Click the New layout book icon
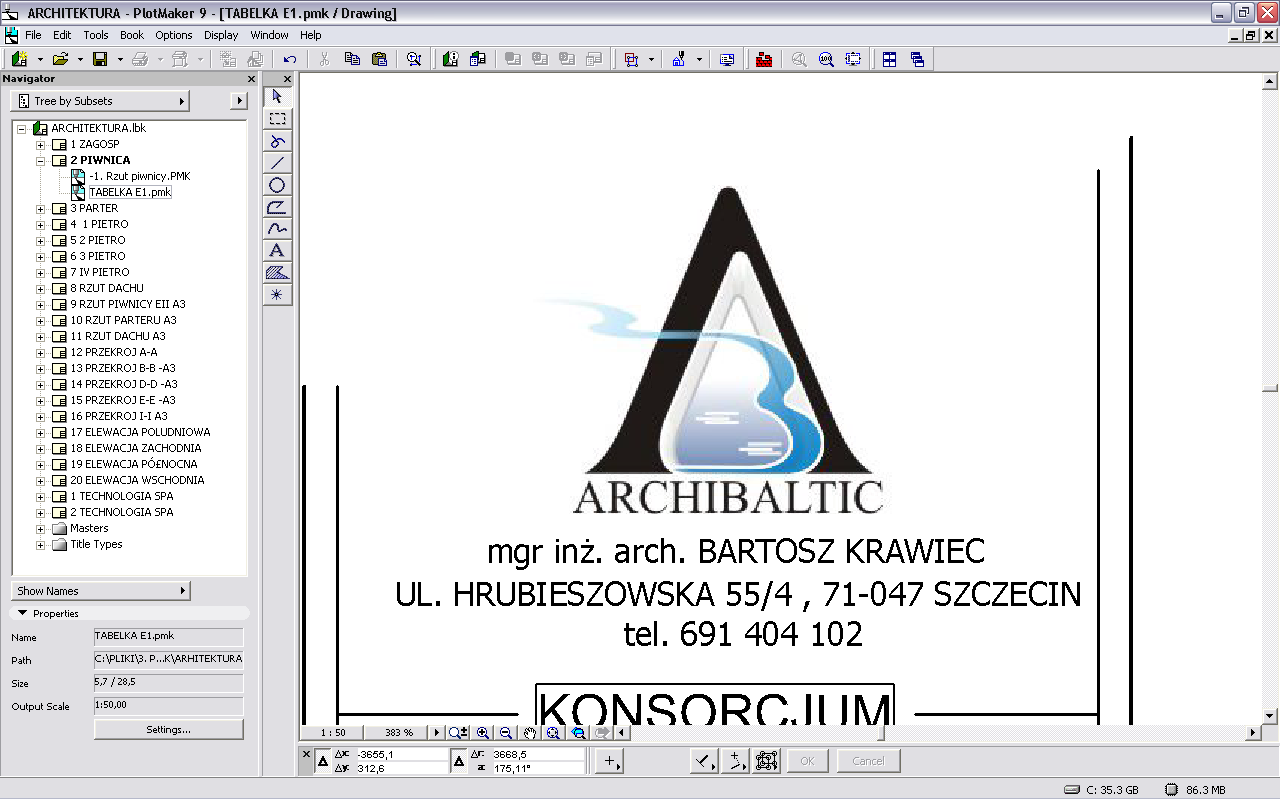Viewport: 1280px width, 800px height. click(19, 59)
